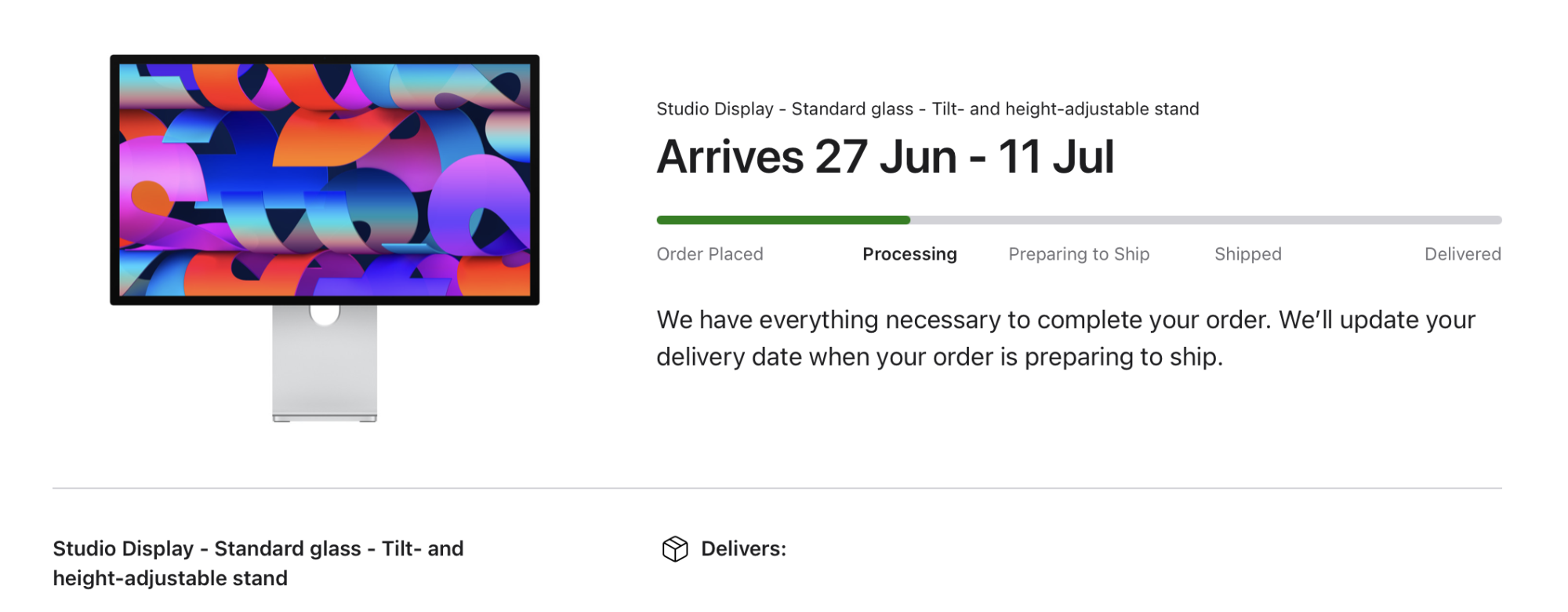1568x612 pixels.
Task: Select the Order Placed status step
Action: click(x=710, y=254)
